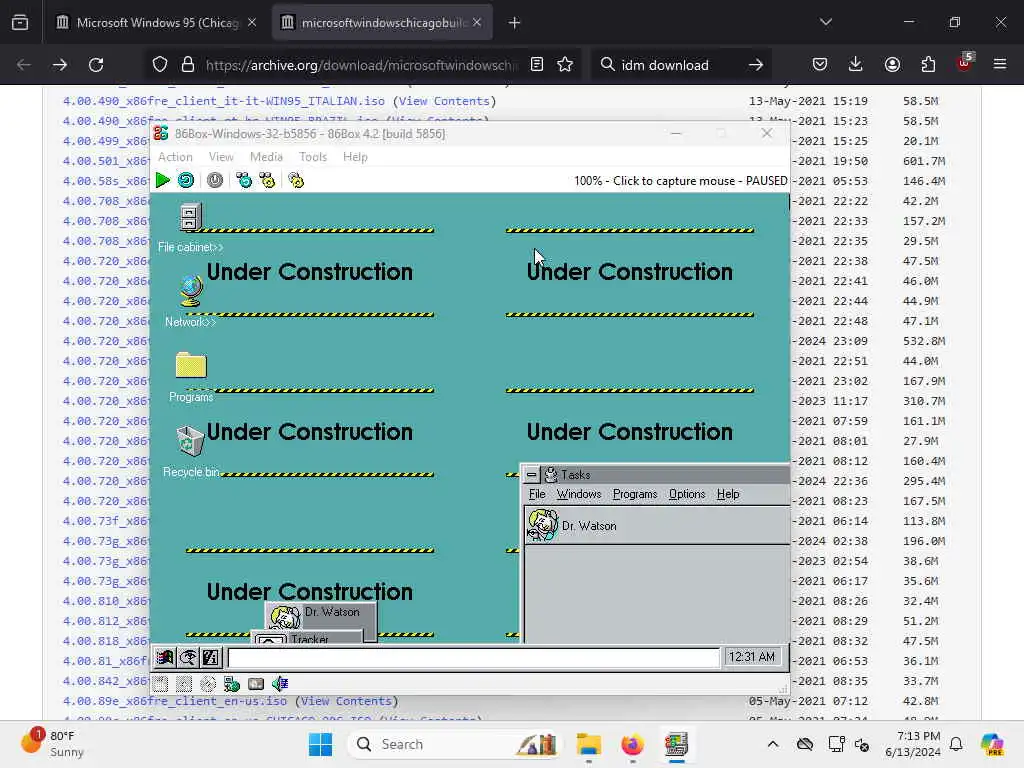Viewport: 1024px width, 768px height.
Task: Send Ctrl+Alt+Del with the teal keys icon
Action: coord(244,180)
